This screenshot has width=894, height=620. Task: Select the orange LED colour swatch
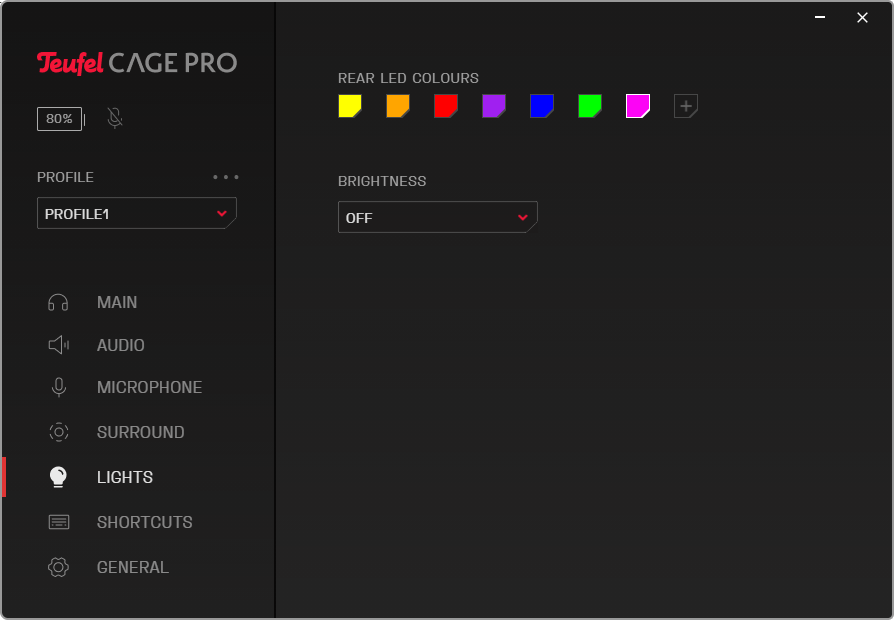398,106
